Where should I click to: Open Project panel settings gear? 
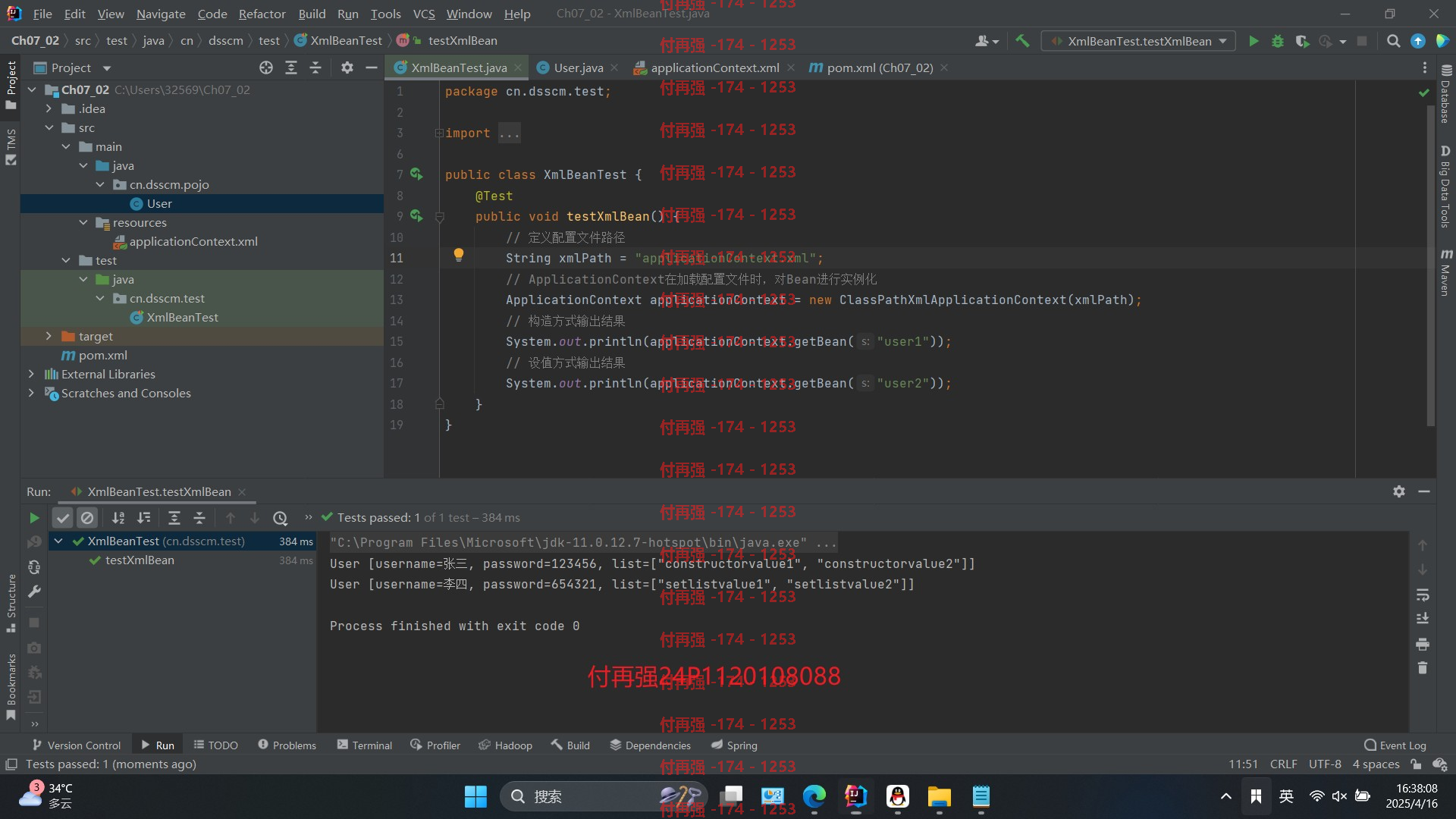(347, 67)
